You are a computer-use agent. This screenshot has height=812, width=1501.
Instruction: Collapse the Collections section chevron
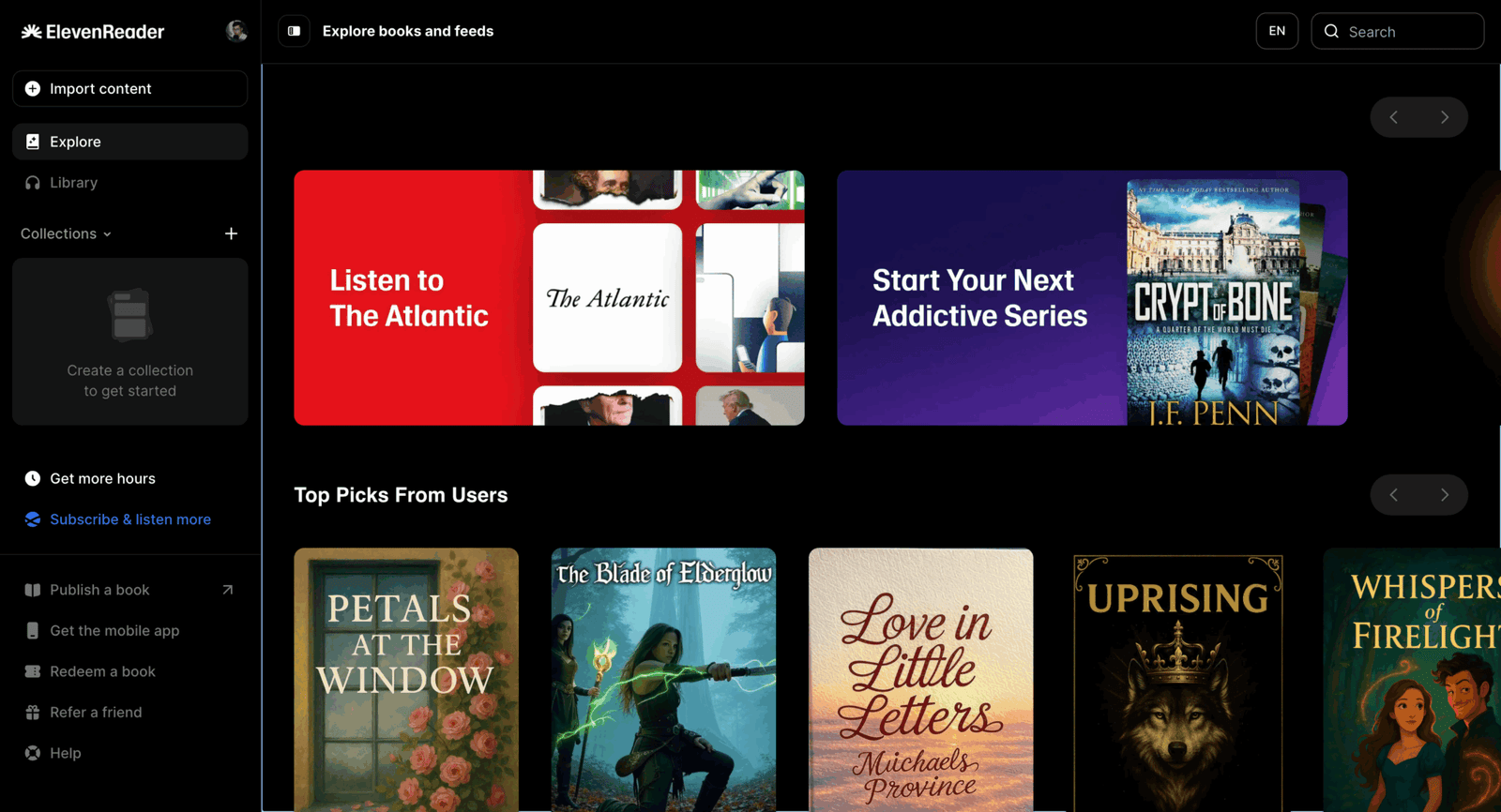click(107, 234)
